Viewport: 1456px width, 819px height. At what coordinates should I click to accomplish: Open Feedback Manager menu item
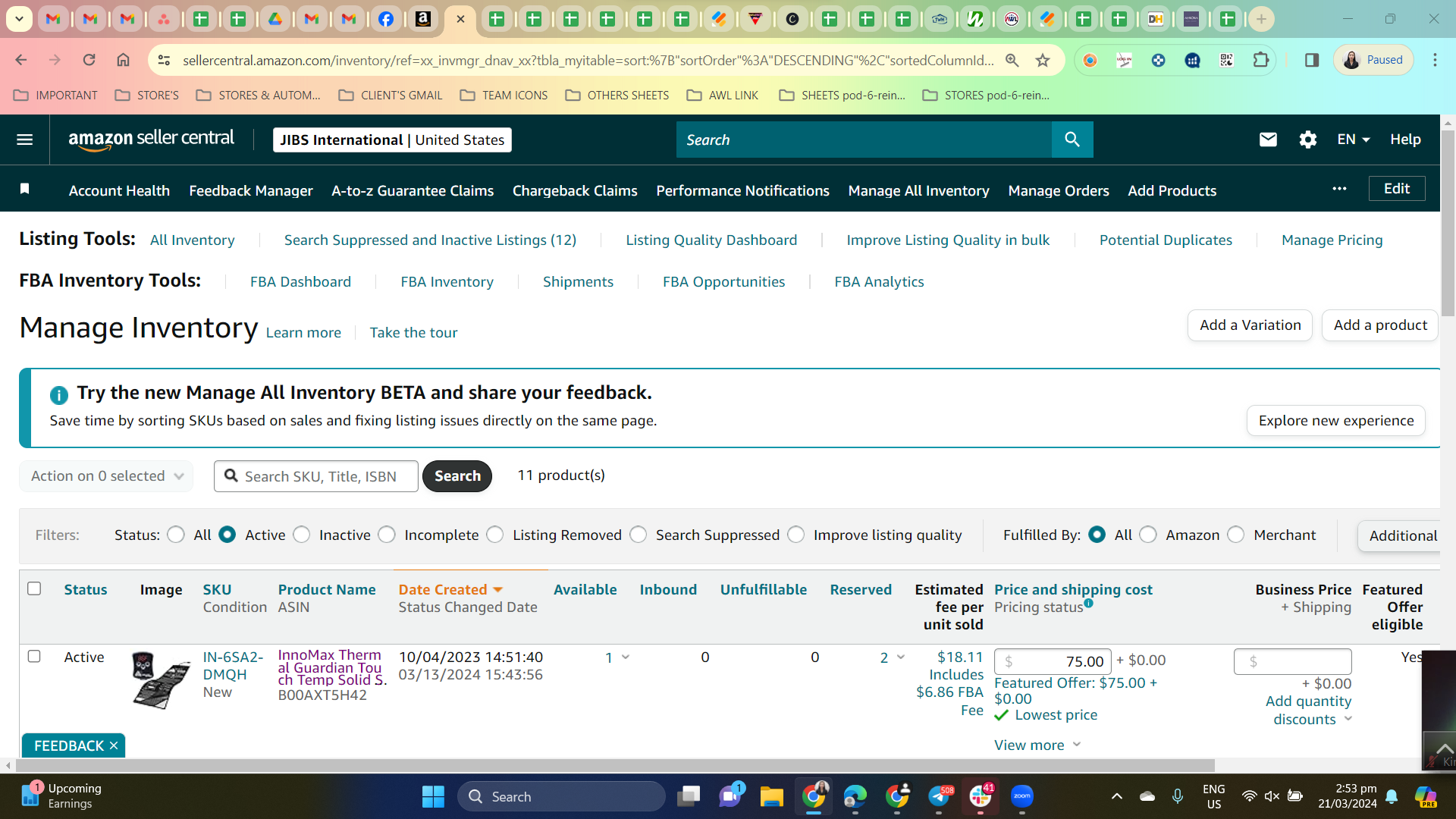click(251, 191)
